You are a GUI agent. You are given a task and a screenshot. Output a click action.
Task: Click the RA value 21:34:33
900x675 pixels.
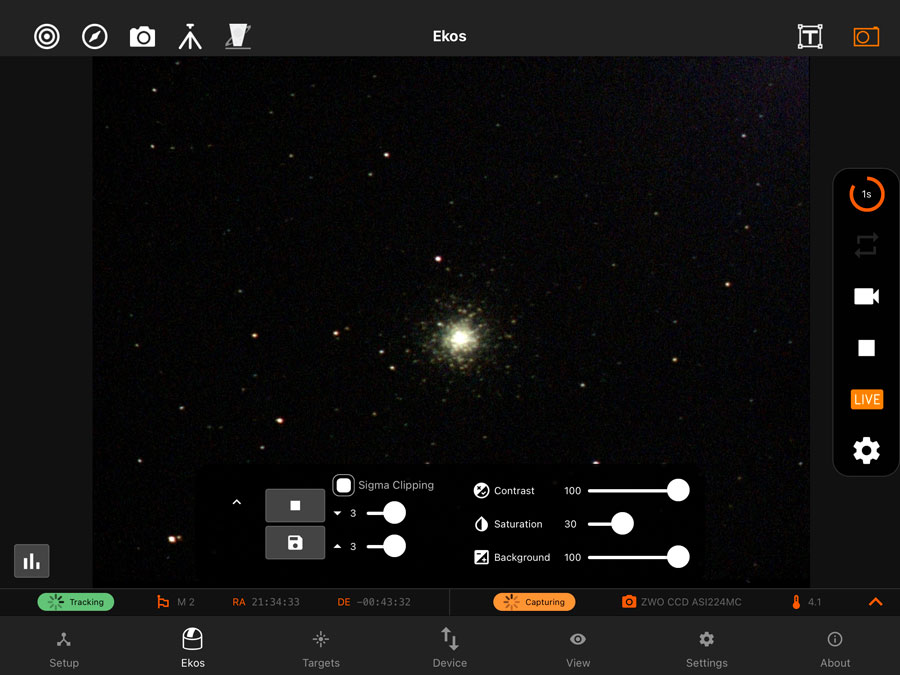point(276,602)
